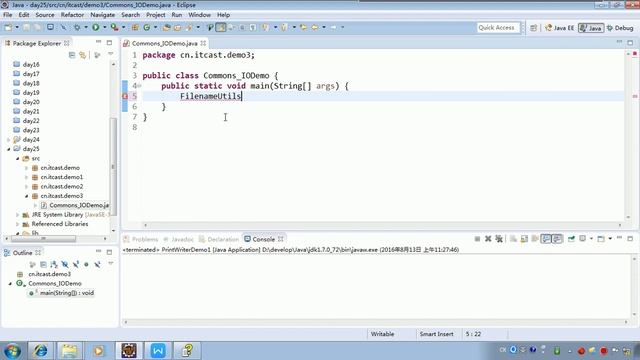Click the Outline Focus on Active Task icon
640x360 pixels.
(33, 264)
